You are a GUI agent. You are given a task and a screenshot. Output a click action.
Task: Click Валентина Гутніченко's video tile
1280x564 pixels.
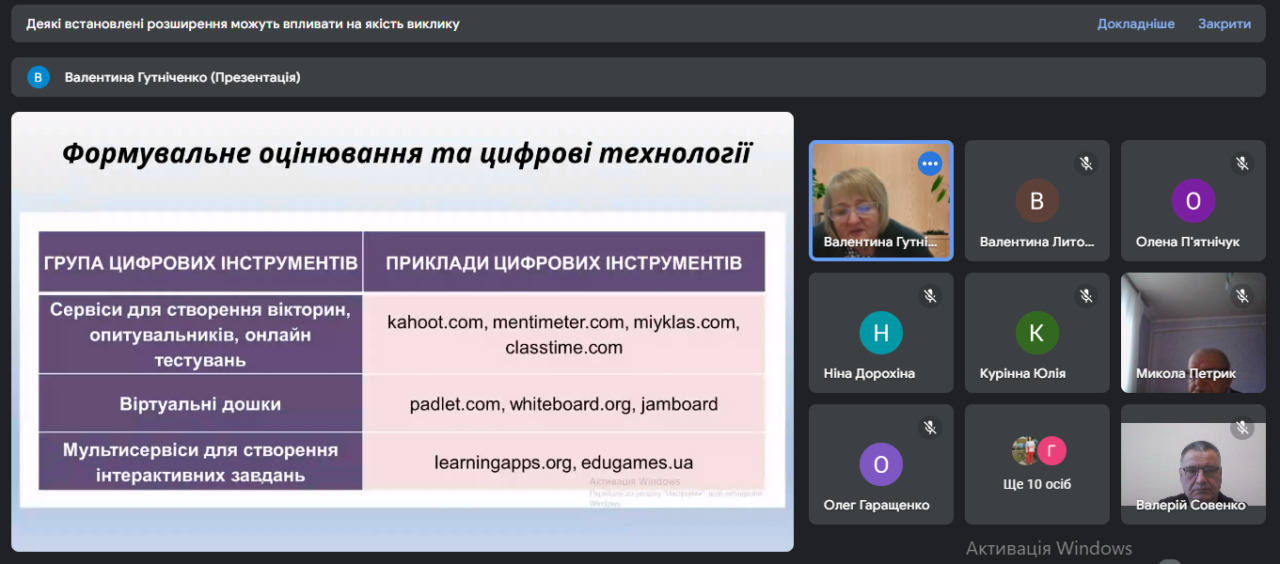coord(881,200)
